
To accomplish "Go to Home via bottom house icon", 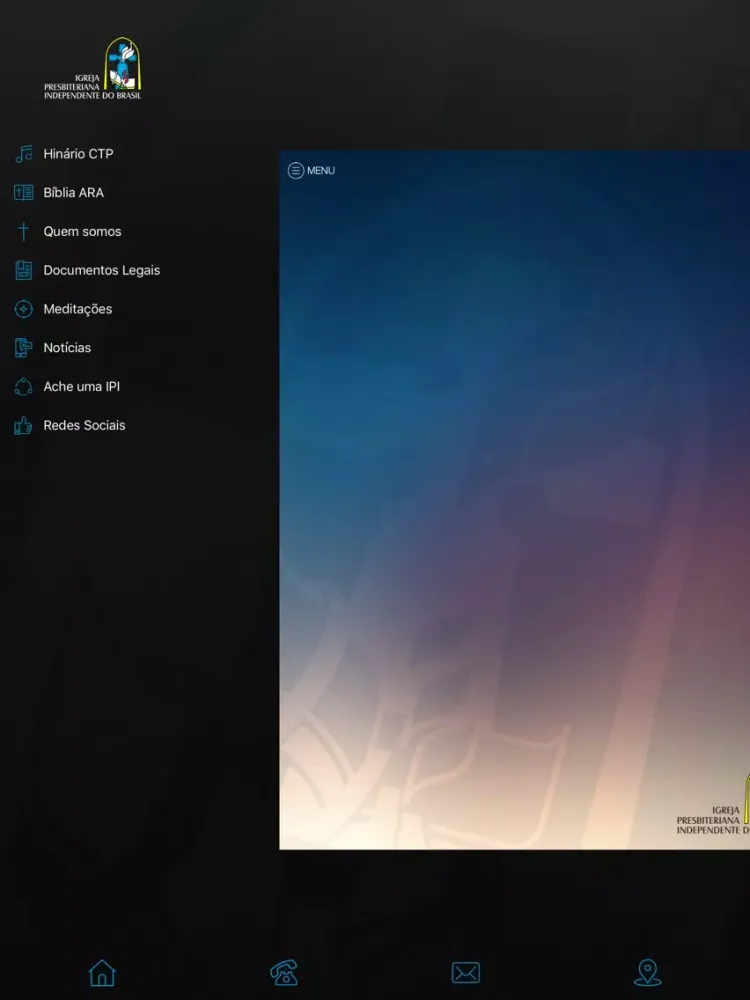I will pyautogui.click(x=102, y=973).
